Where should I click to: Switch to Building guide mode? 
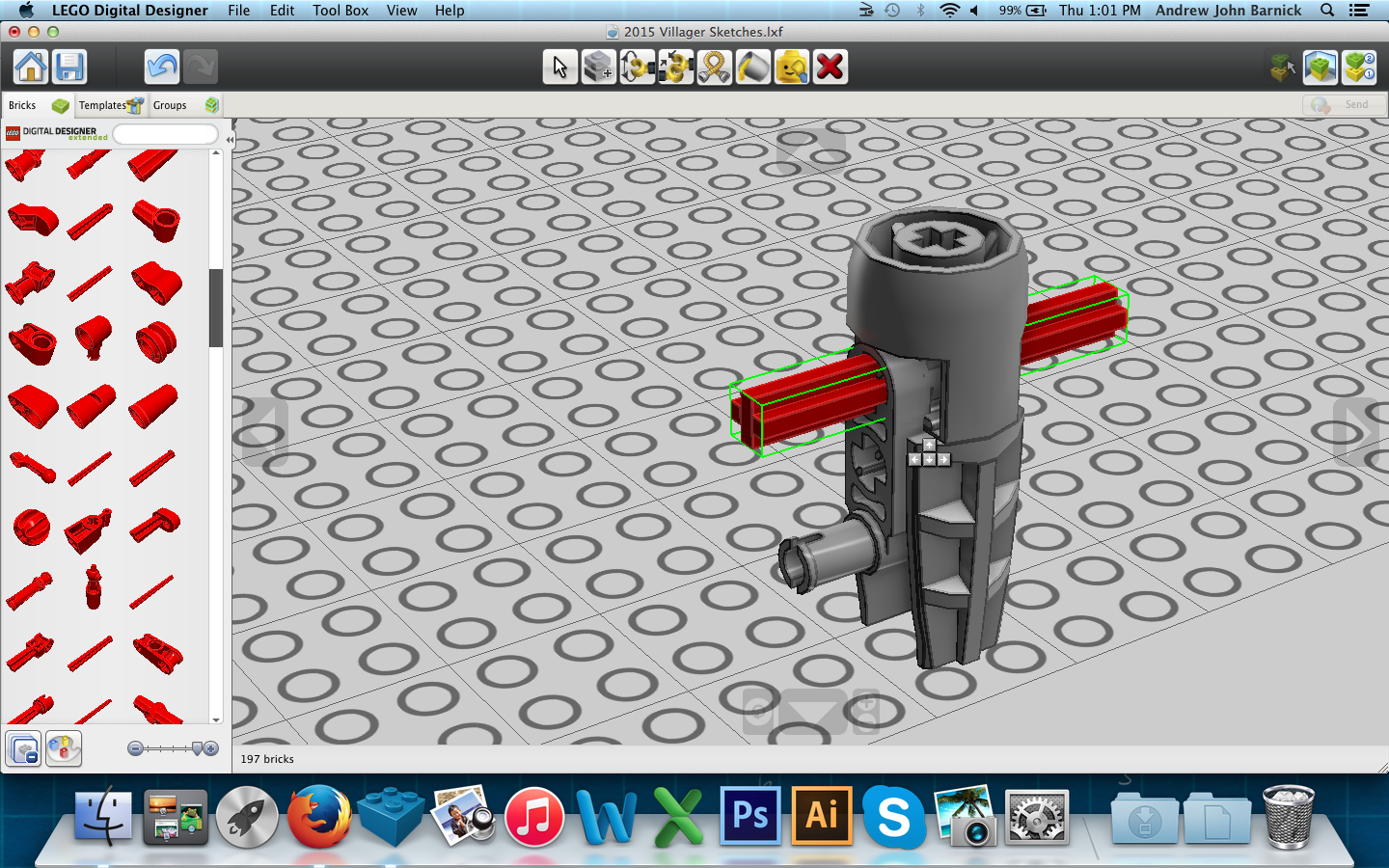pyautogui.click(x=1359, y=67)
